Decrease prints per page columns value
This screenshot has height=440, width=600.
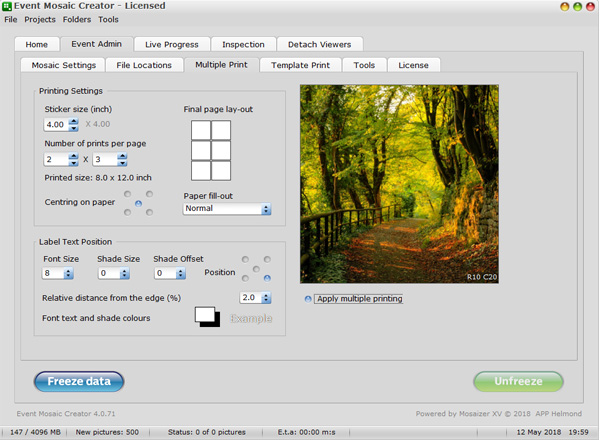click(x=73, y=163)
